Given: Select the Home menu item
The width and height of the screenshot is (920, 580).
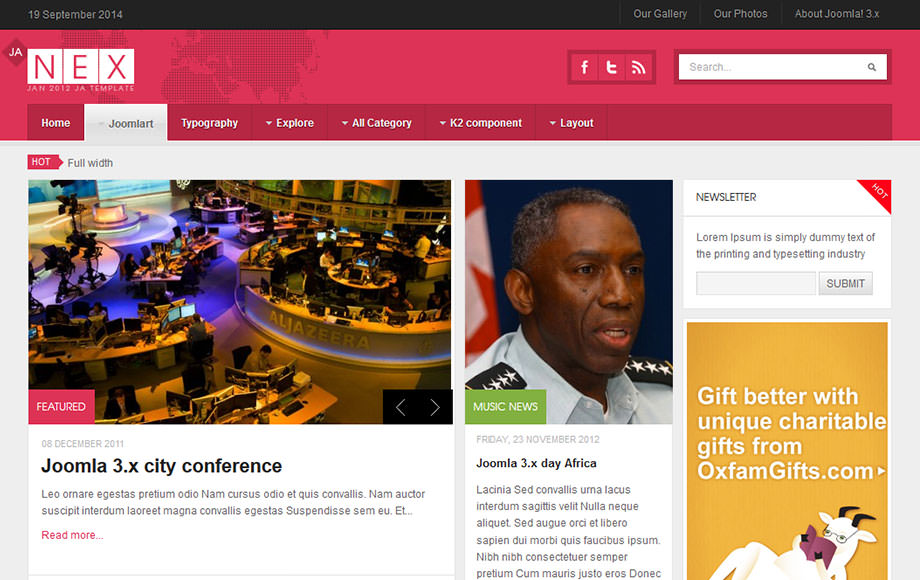Looking at the screenshot, I should click(x=56, y=123).
